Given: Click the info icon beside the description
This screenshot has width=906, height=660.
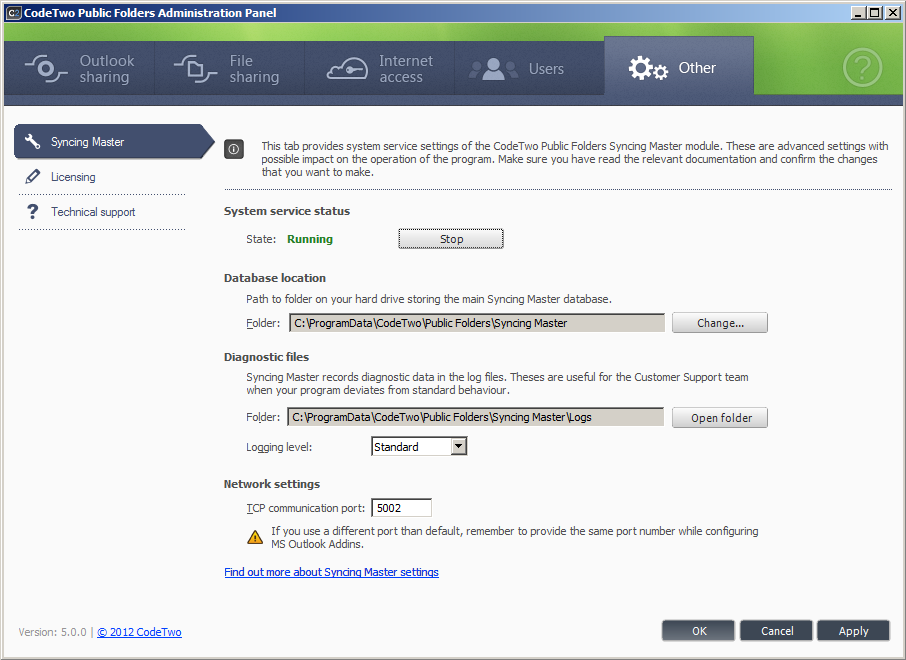Looking at the screenshot, I should click(234, 149).
